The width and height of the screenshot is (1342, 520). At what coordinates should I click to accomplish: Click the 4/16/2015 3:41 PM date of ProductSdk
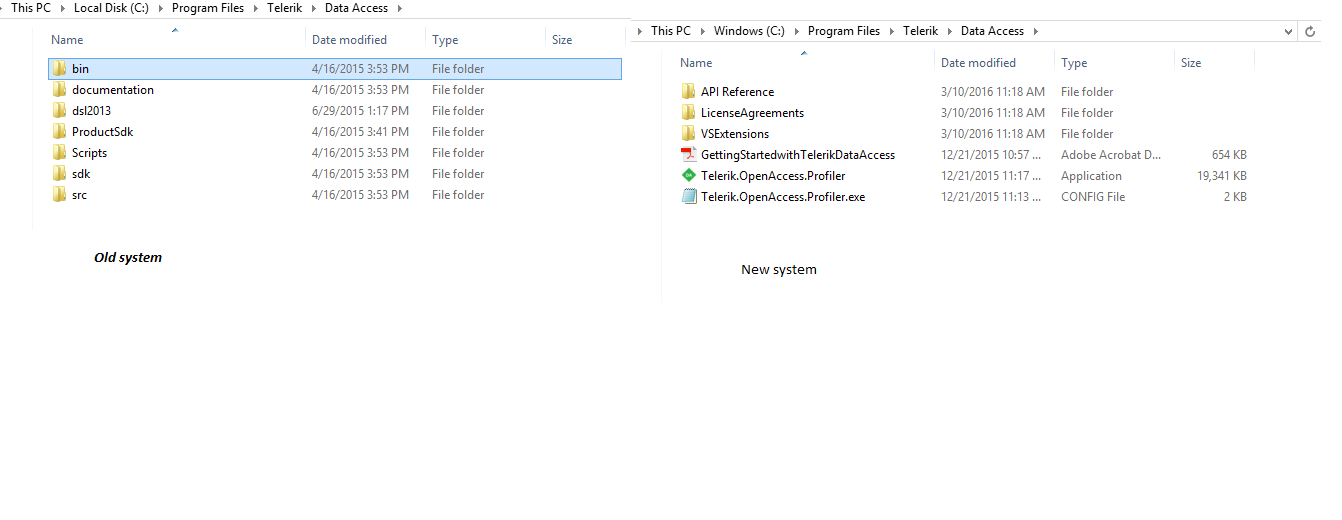[x=360, y=132]
